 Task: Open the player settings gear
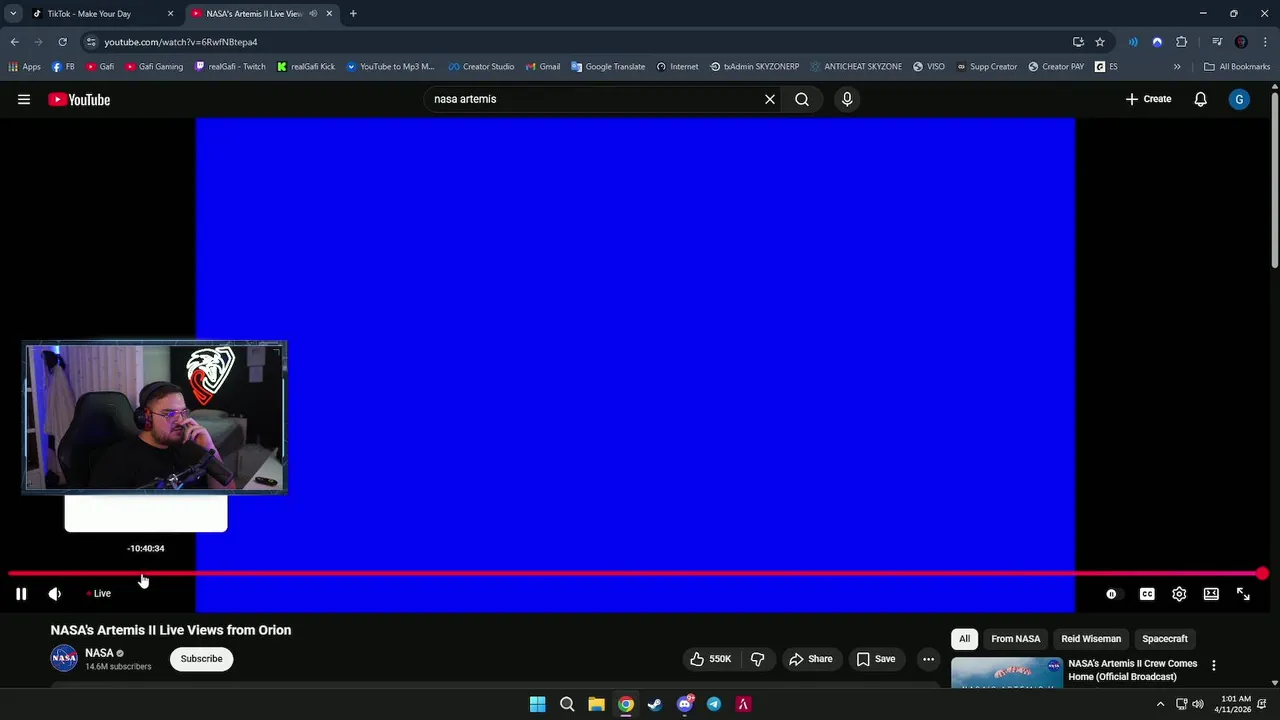1179,594
